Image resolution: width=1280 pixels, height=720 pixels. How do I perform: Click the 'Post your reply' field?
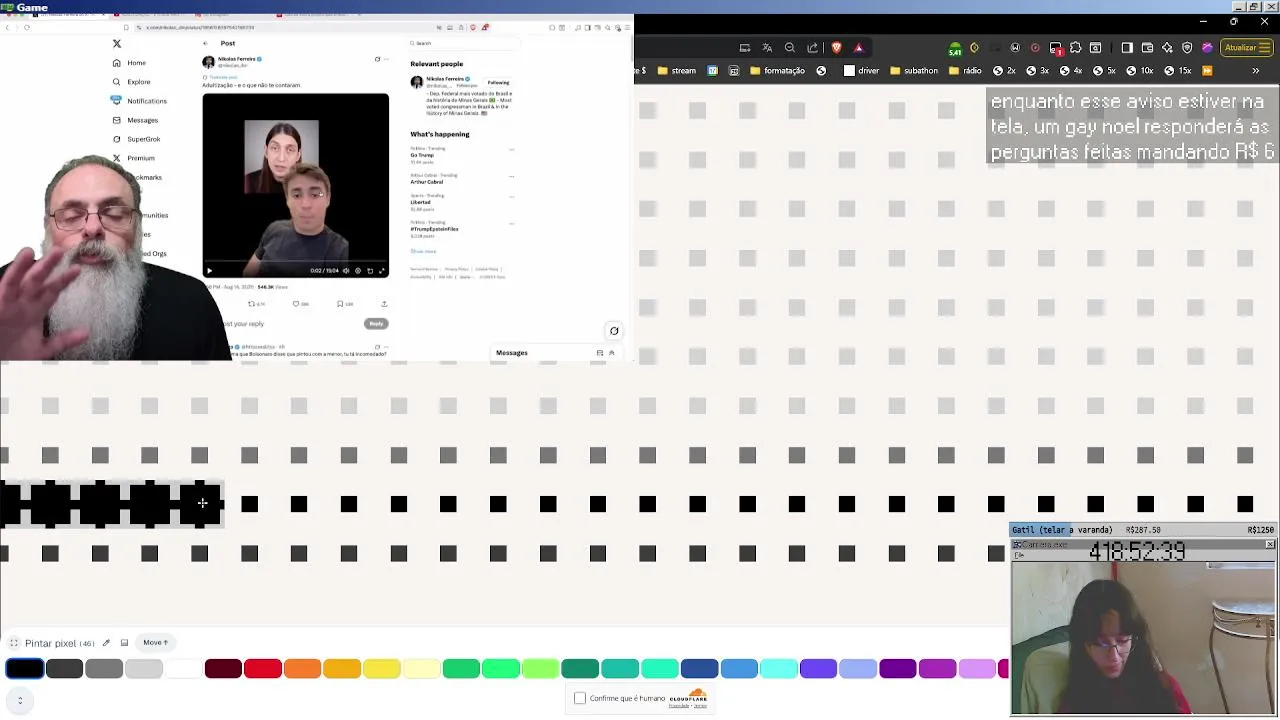243,324
